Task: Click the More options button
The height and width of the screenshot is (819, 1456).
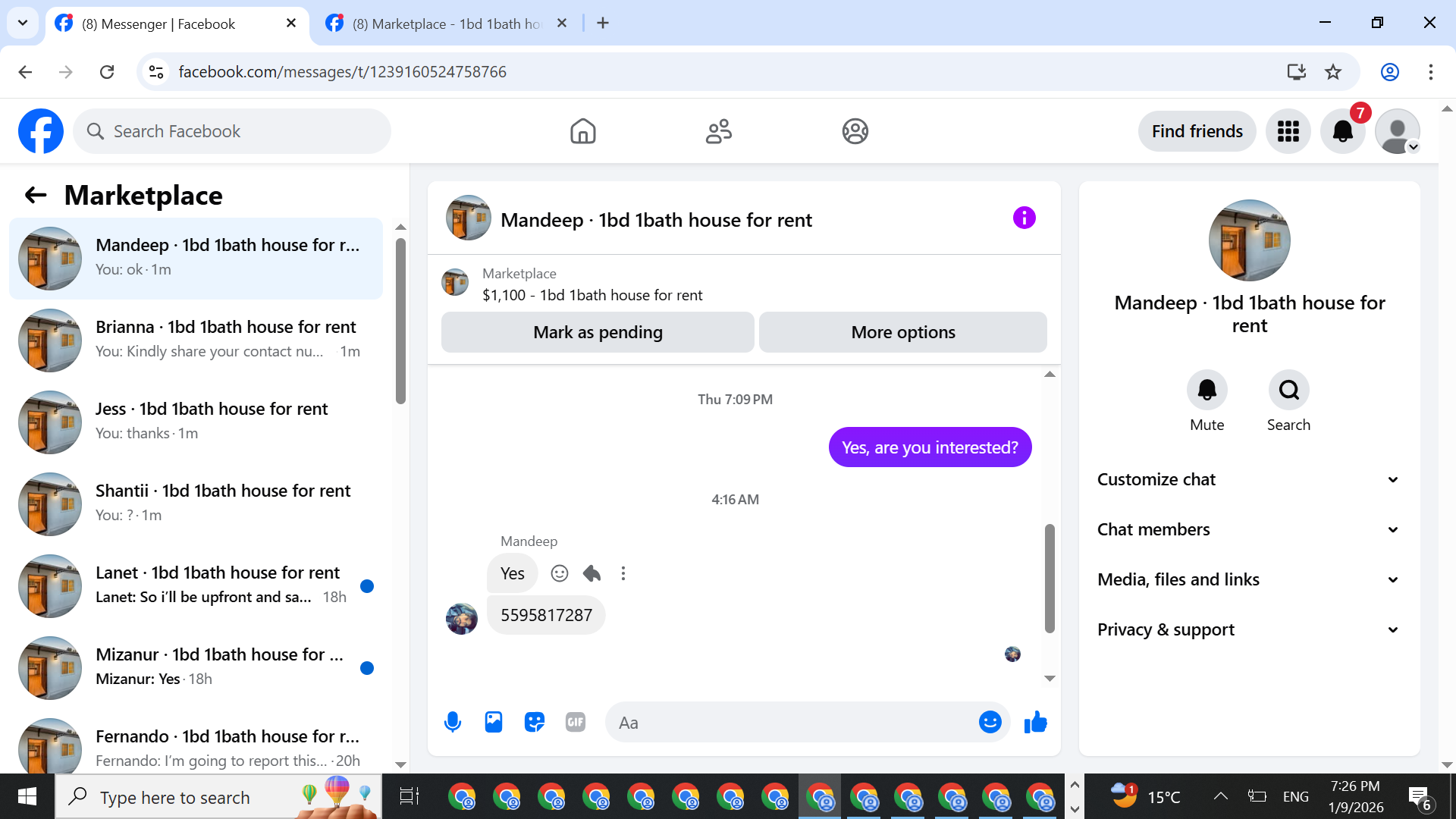Action: click(x=902, y=332)
